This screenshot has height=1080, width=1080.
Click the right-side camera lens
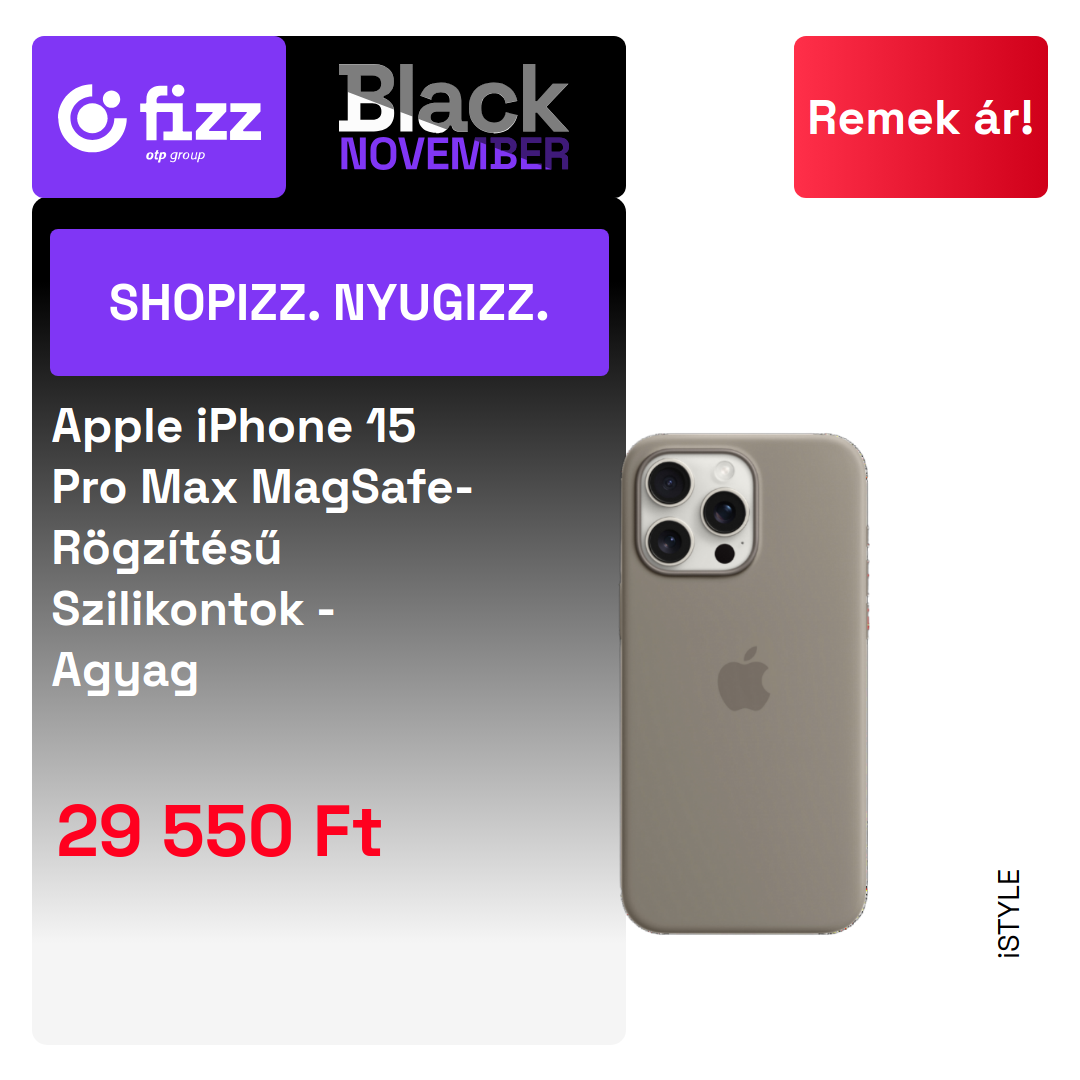725,512
